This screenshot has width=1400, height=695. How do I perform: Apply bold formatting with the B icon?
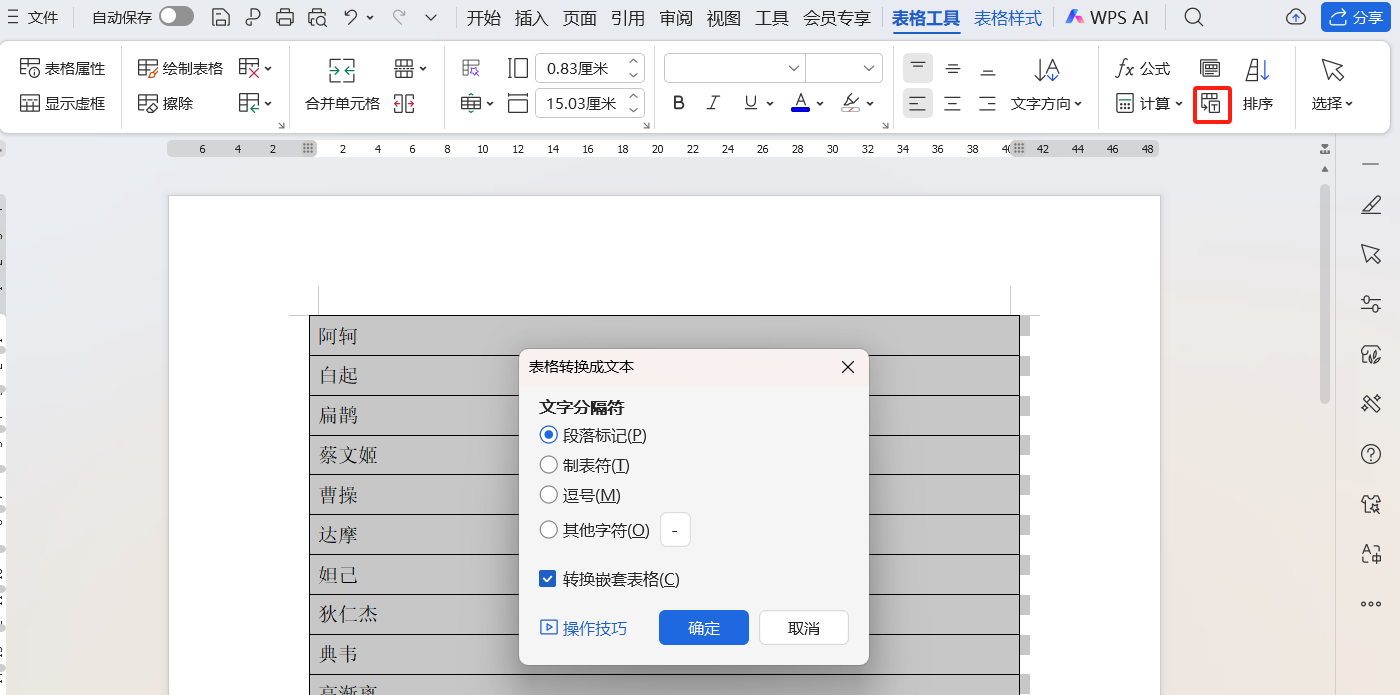pyautogui.click(x=679, y=102)
